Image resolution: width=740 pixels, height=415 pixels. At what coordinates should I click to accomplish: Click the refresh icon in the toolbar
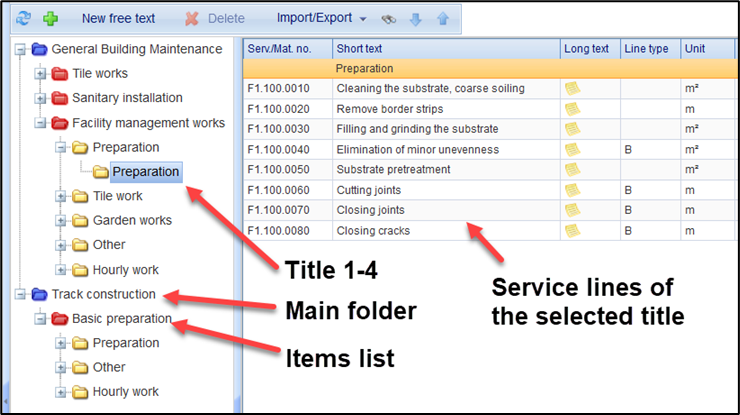click(24, 18)
